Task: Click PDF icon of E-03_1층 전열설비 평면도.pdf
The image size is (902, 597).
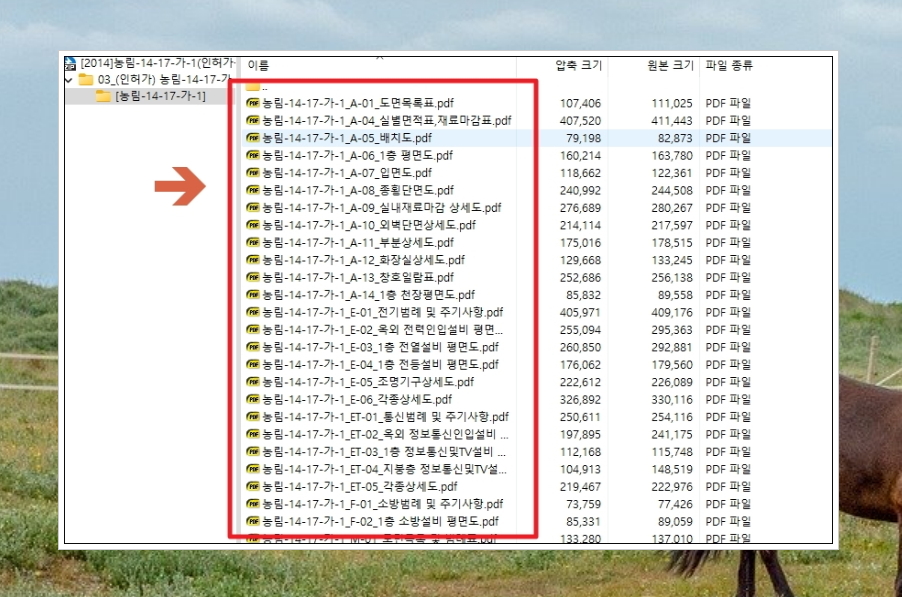Action: [253, 347]
